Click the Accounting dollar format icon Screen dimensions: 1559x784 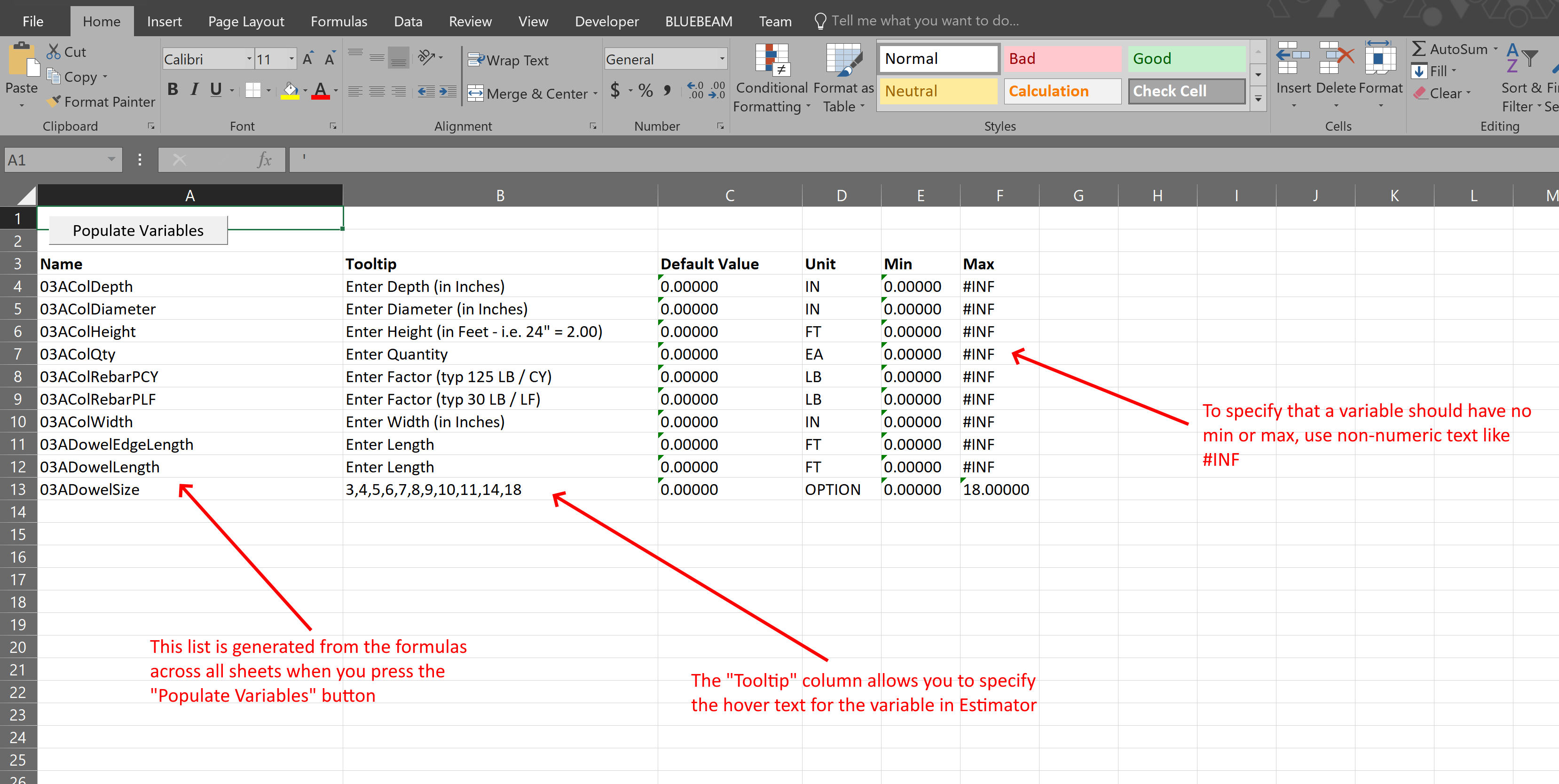tap(615, 91)
